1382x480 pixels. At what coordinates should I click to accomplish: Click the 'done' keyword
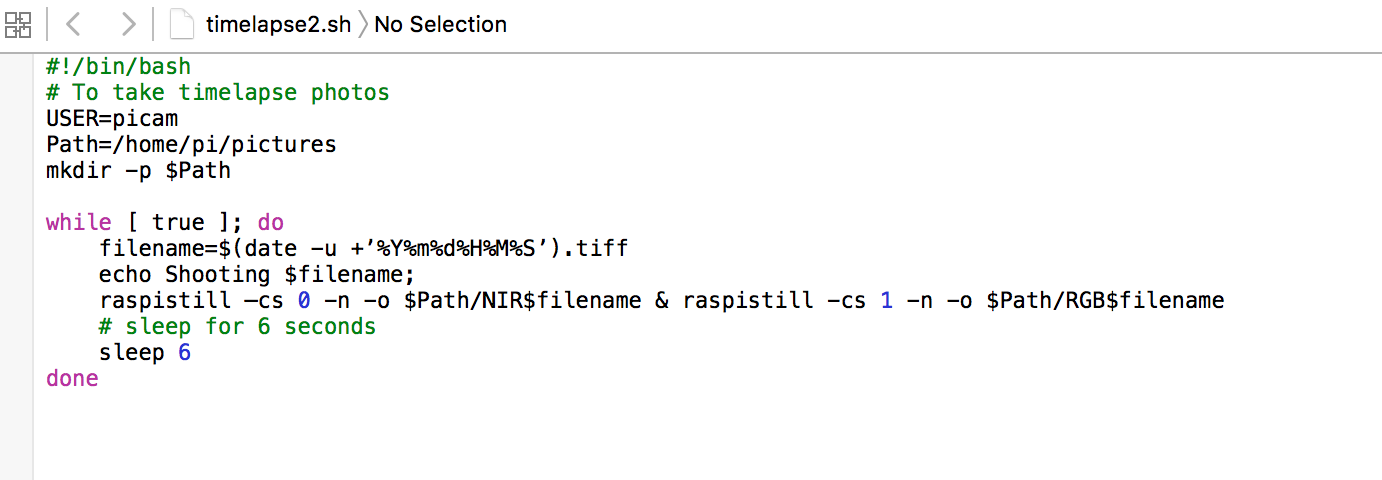[72, 379]
